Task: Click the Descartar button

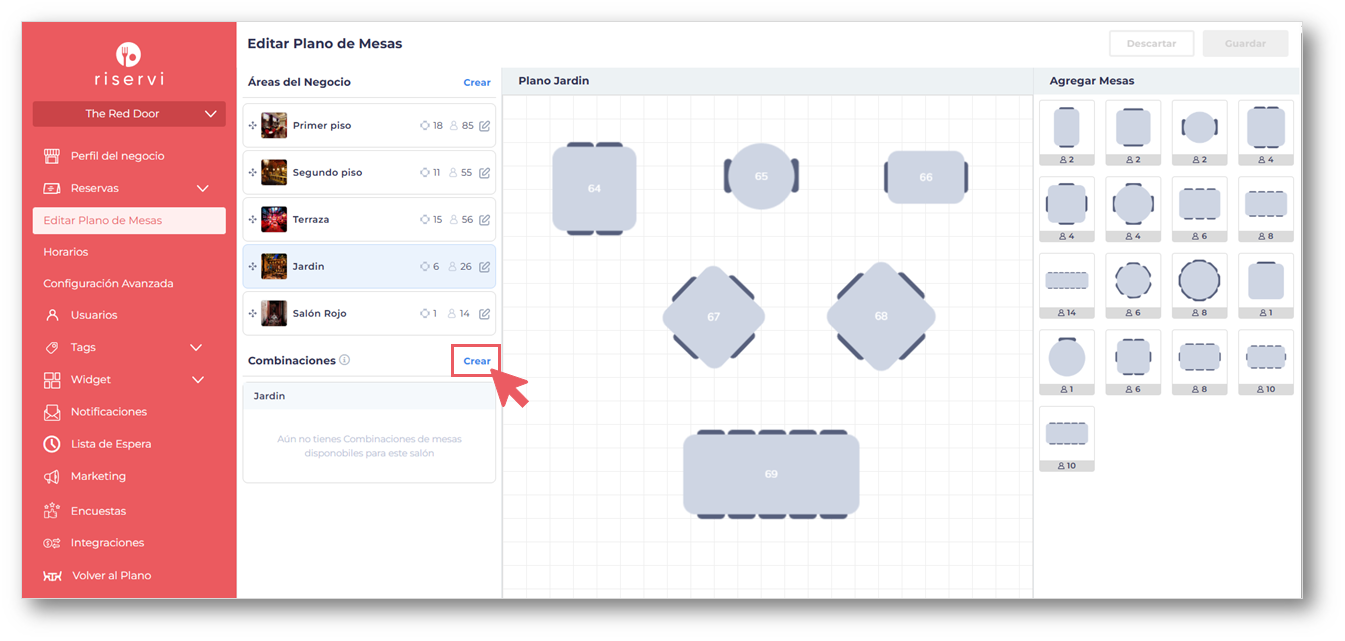Action: pos(1151,44)
